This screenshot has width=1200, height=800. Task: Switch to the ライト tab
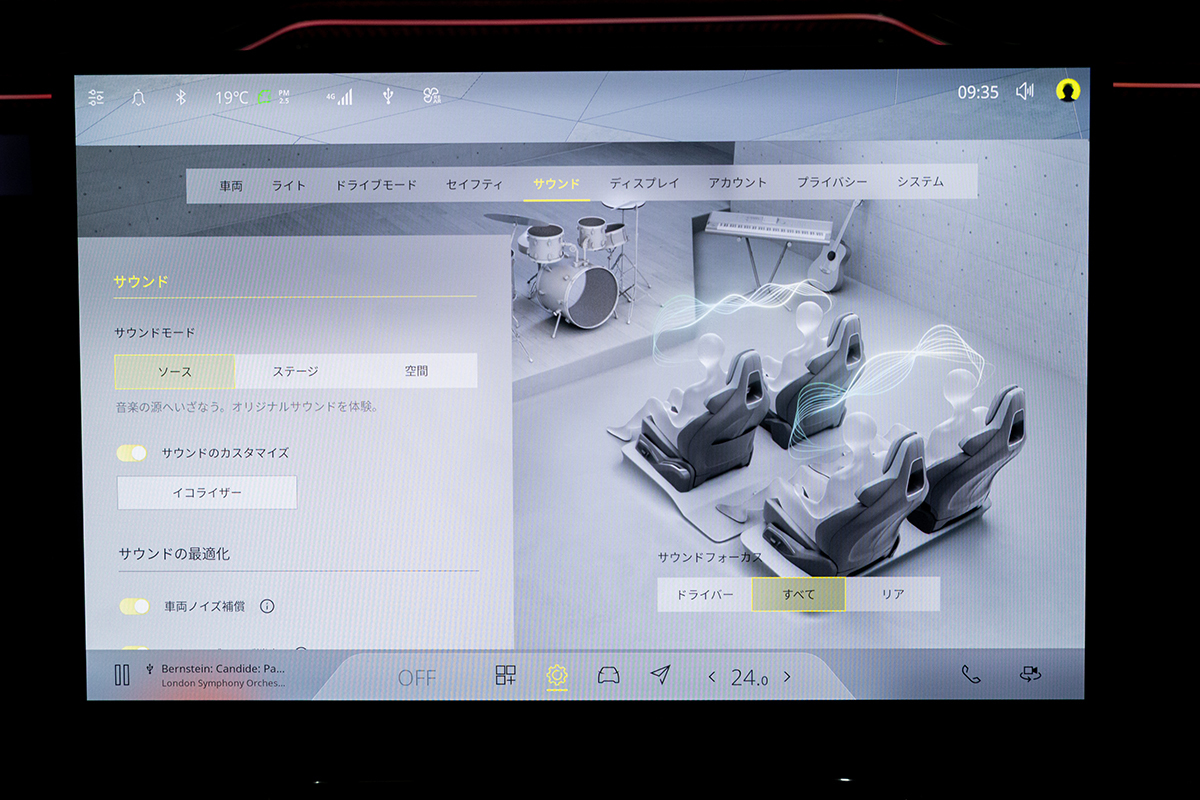point(289,185)
